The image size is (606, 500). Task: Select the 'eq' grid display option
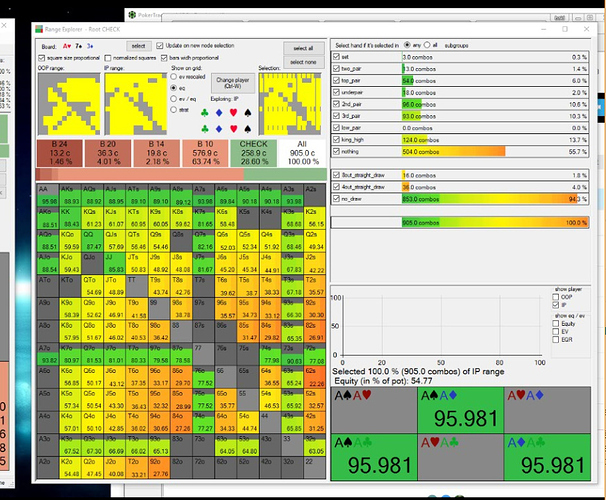tap(174, 88)
